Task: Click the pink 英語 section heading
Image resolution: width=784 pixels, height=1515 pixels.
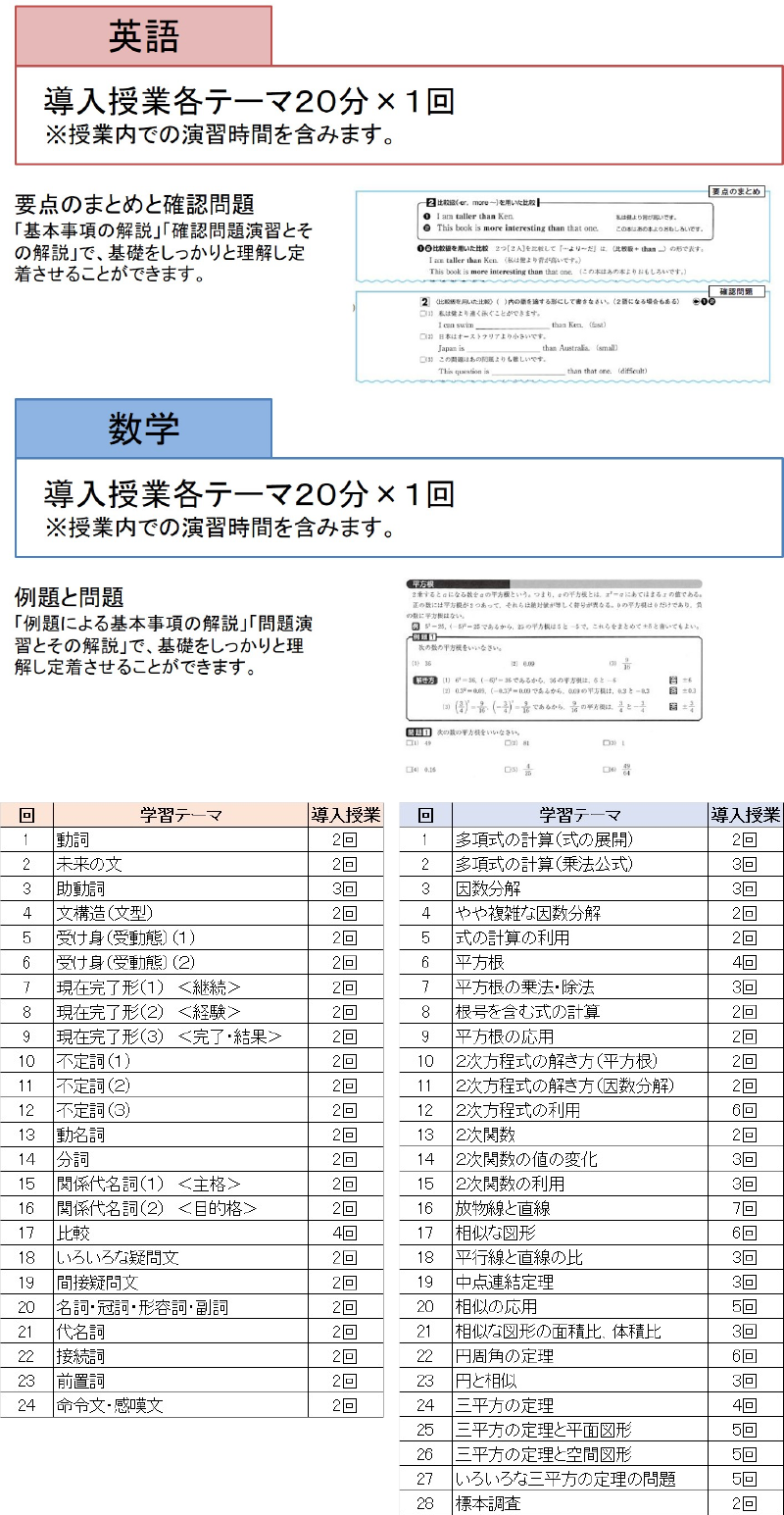Action: pos(143,35)
